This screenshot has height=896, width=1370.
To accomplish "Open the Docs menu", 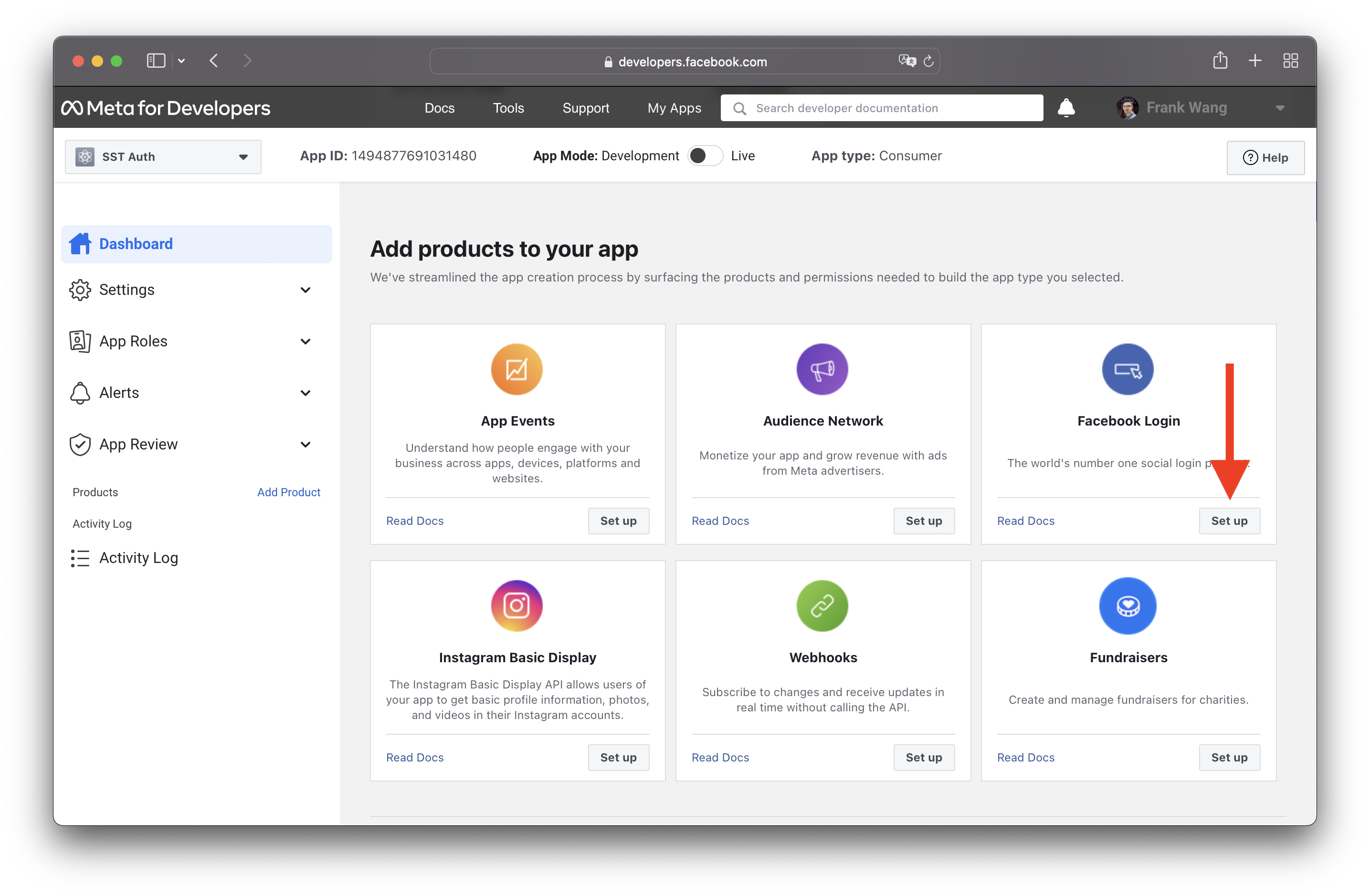I will click(439, 108).
